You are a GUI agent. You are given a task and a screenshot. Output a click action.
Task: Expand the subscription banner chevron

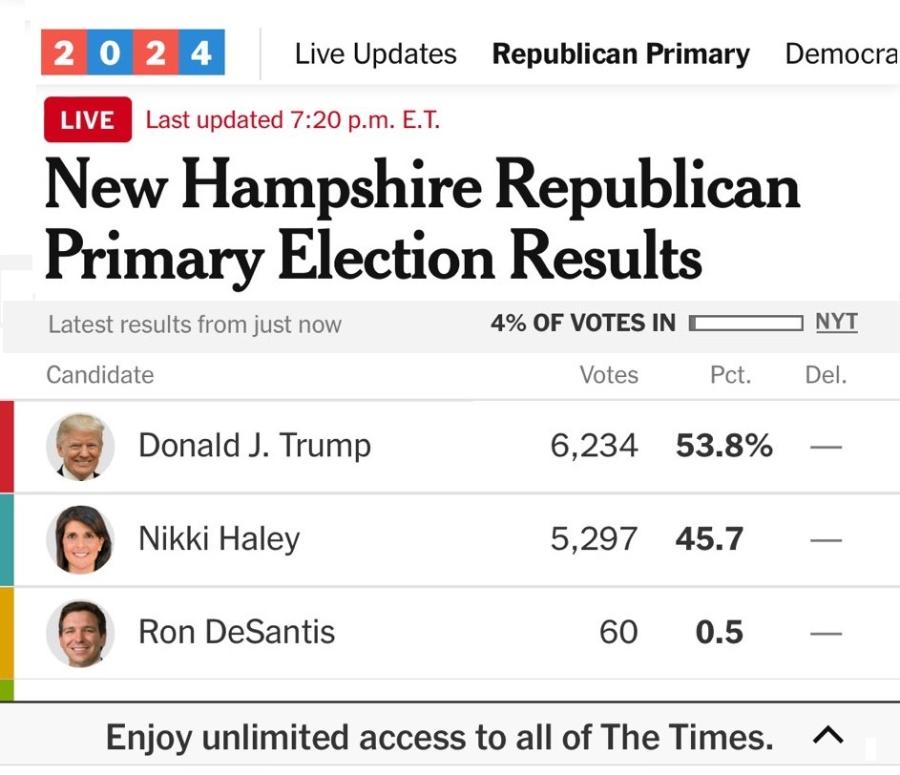point(828,735)
